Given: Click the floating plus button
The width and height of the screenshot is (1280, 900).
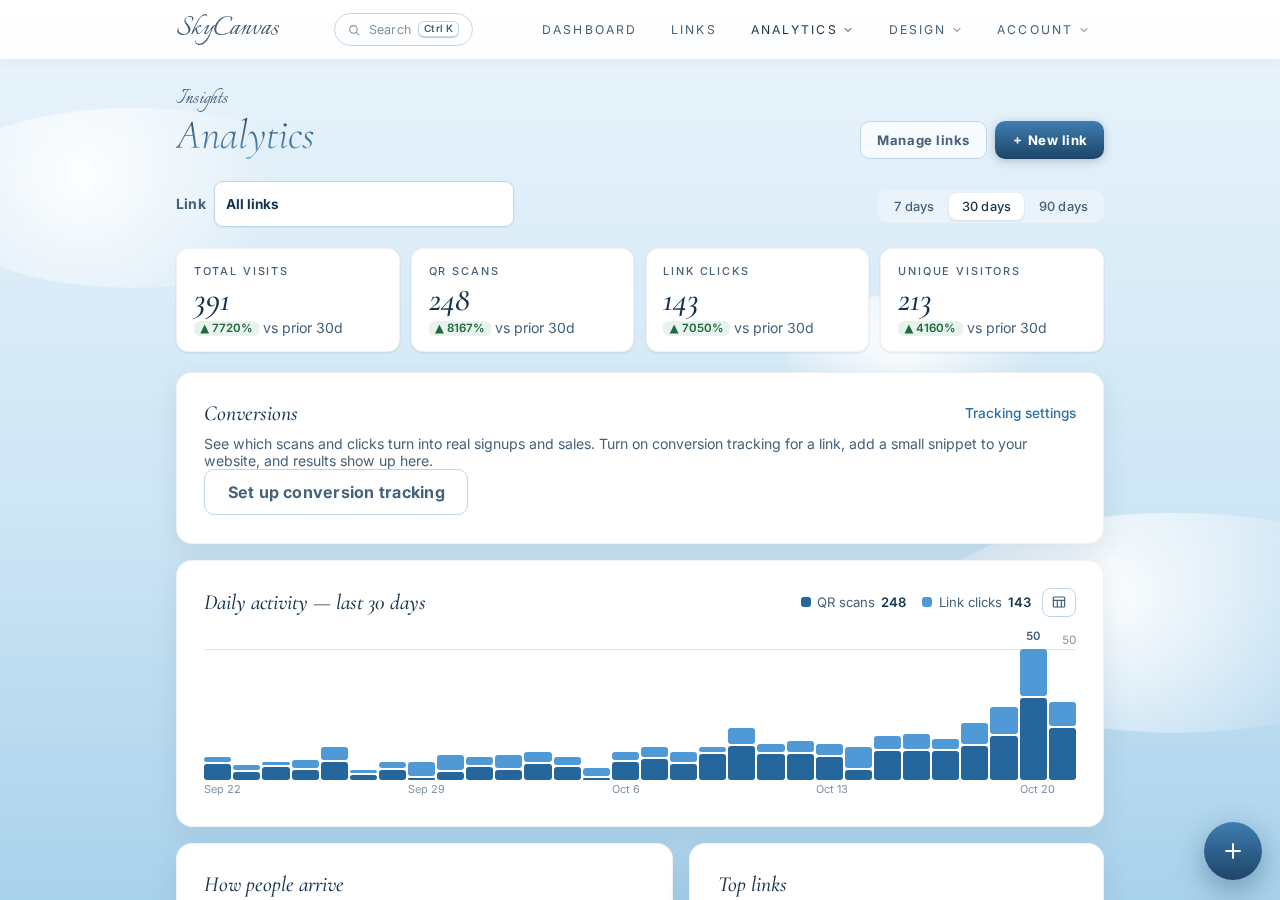Looking at the screenshot, I should point(1233,851).
